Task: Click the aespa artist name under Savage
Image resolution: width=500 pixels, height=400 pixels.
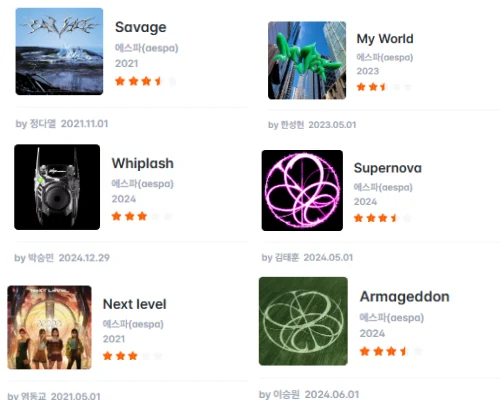Action: coord(147,48)
